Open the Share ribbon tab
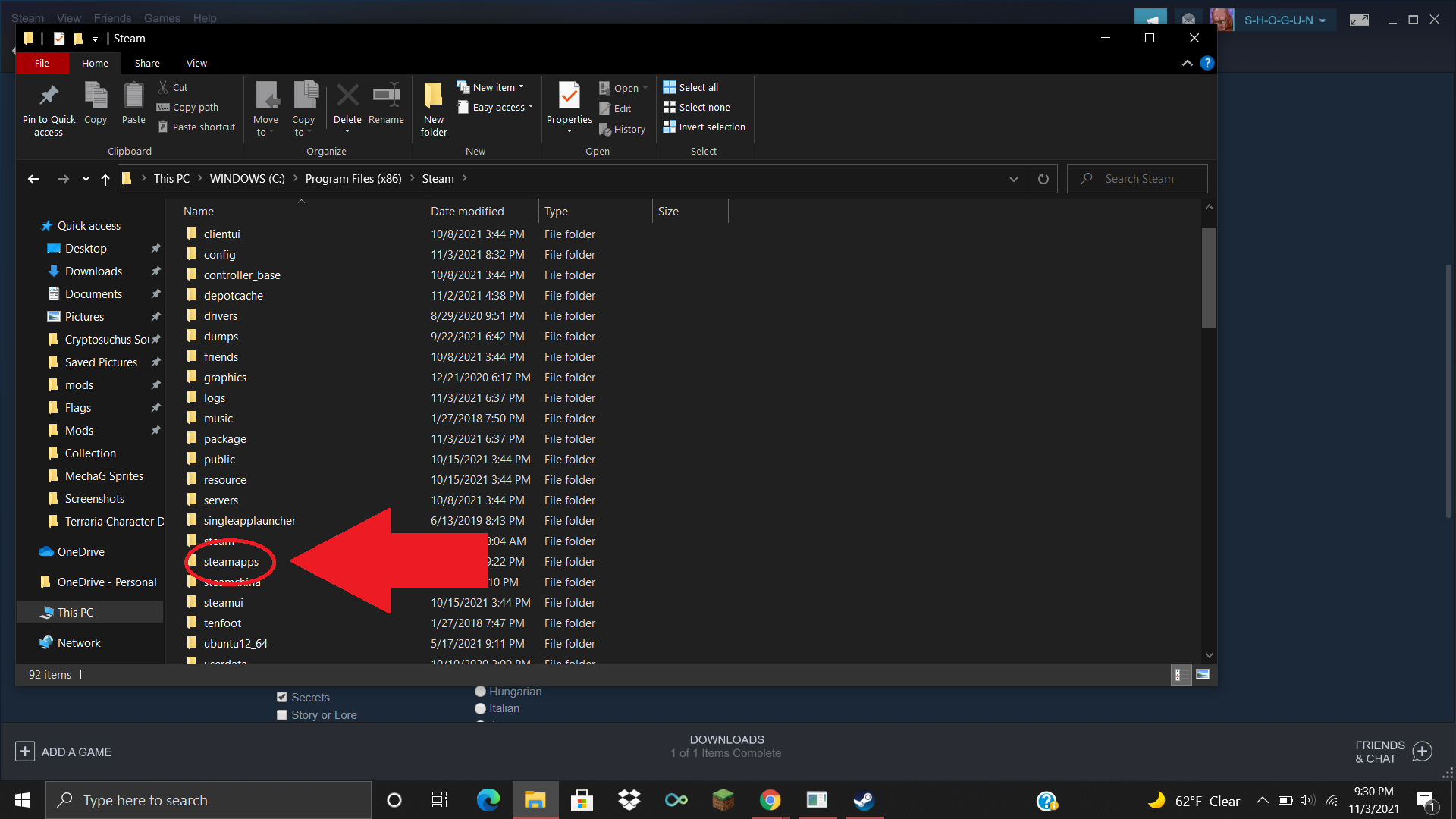The image size is (1456, 819). point(147,63)
